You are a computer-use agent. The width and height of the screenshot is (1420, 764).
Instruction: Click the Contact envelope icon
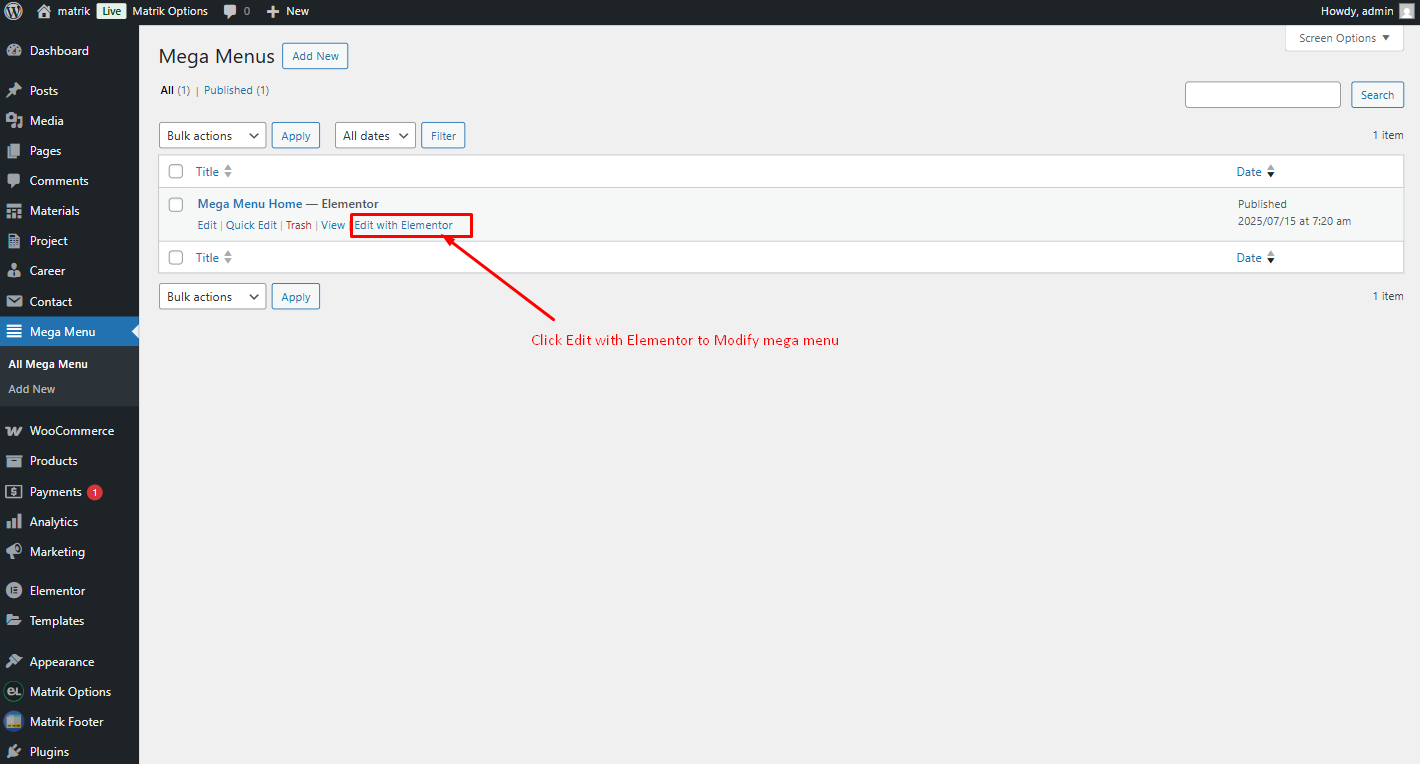[14, 302]
